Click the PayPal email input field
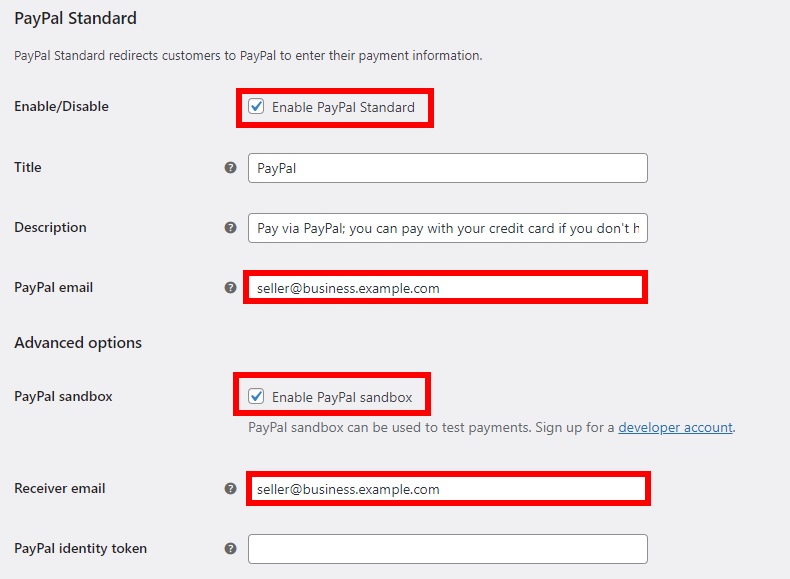The width and height of the screenshot is (790, 579). click(445, 288)
